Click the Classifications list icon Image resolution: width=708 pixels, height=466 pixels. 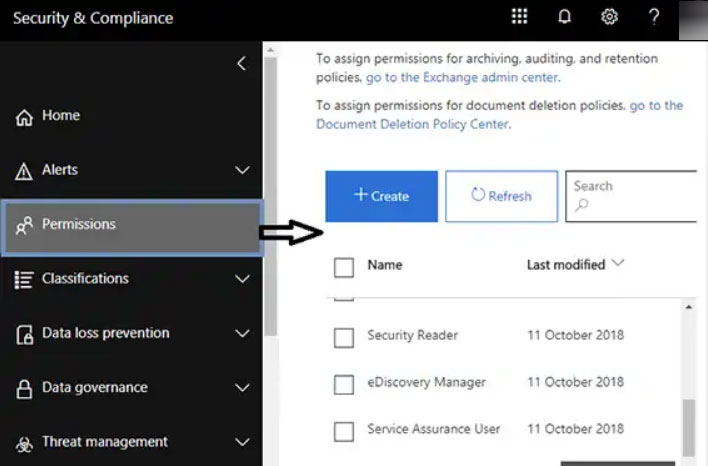click(x=23, y=280)
